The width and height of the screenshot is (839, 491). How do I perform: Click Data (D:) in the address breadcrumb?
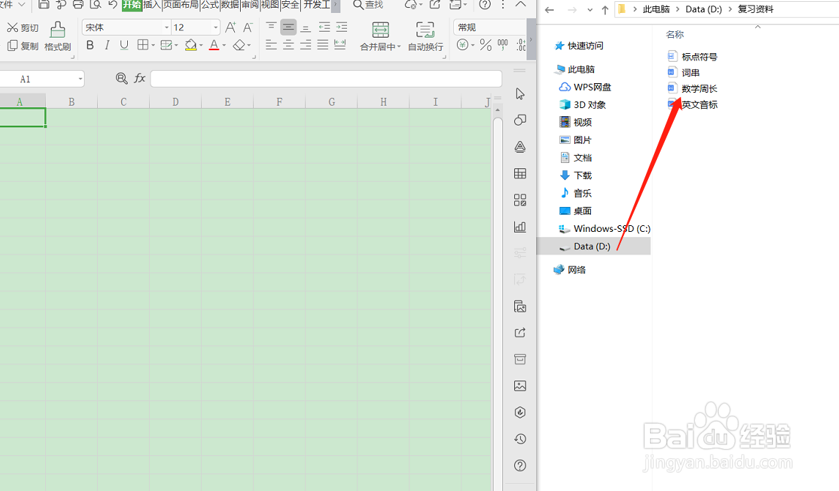(x=704, y=9)
